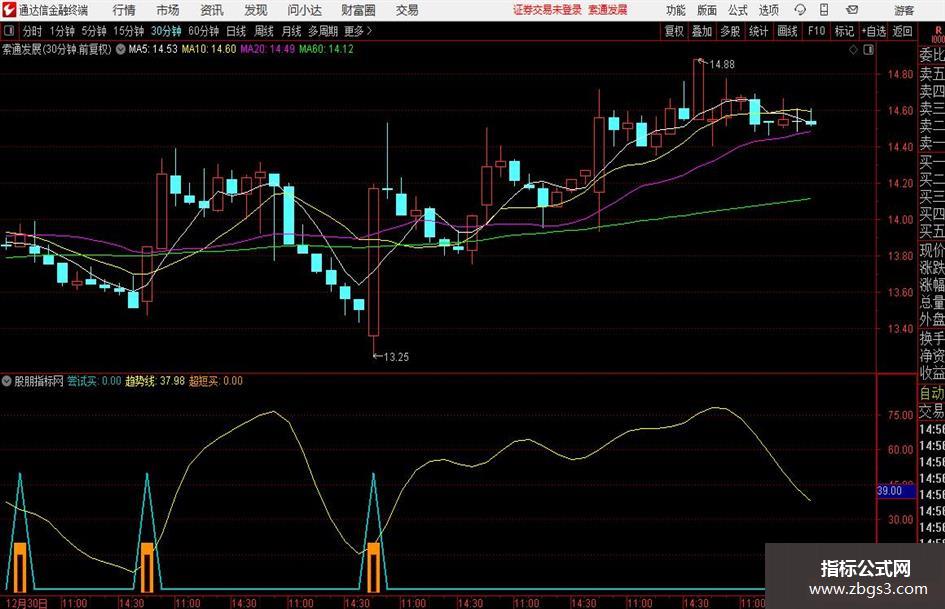
Task: Click the MA5: 14.53 label
Action: 153,49
